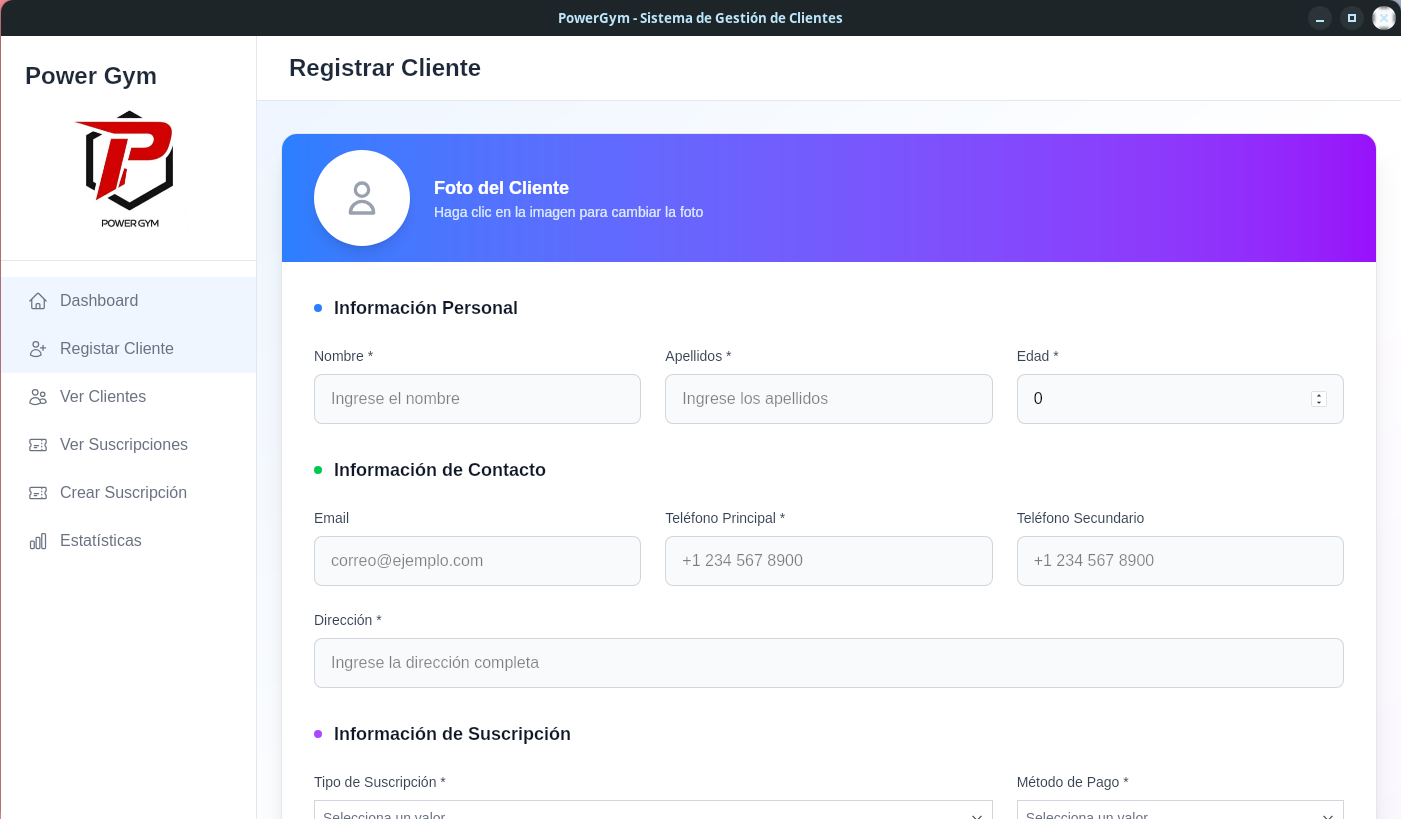The height and width of the screenshot is (819, 1401).
Task: Focus the Nombre input field
Action: click(477, 399)
